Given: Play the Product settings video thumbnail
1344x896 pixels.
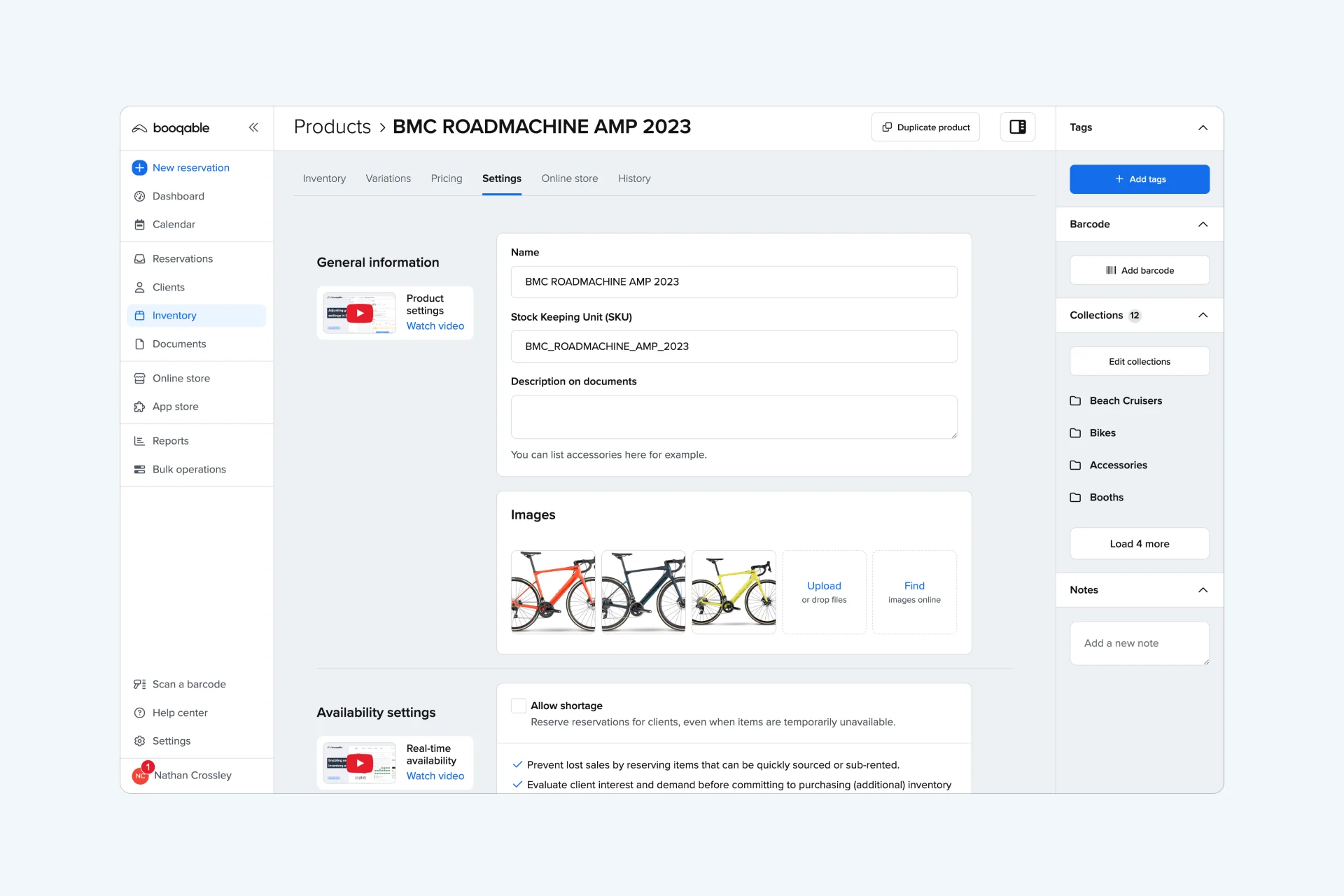Looking at the screenshot, I should coord(360,314).
